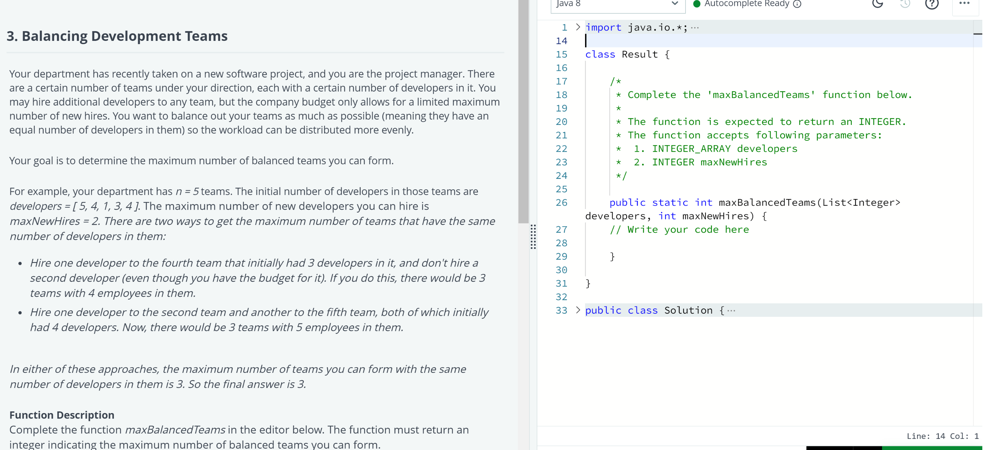The image size is (1000, 450).
Task: Expand the folded public class Solution block
Action: pos(578,310)
